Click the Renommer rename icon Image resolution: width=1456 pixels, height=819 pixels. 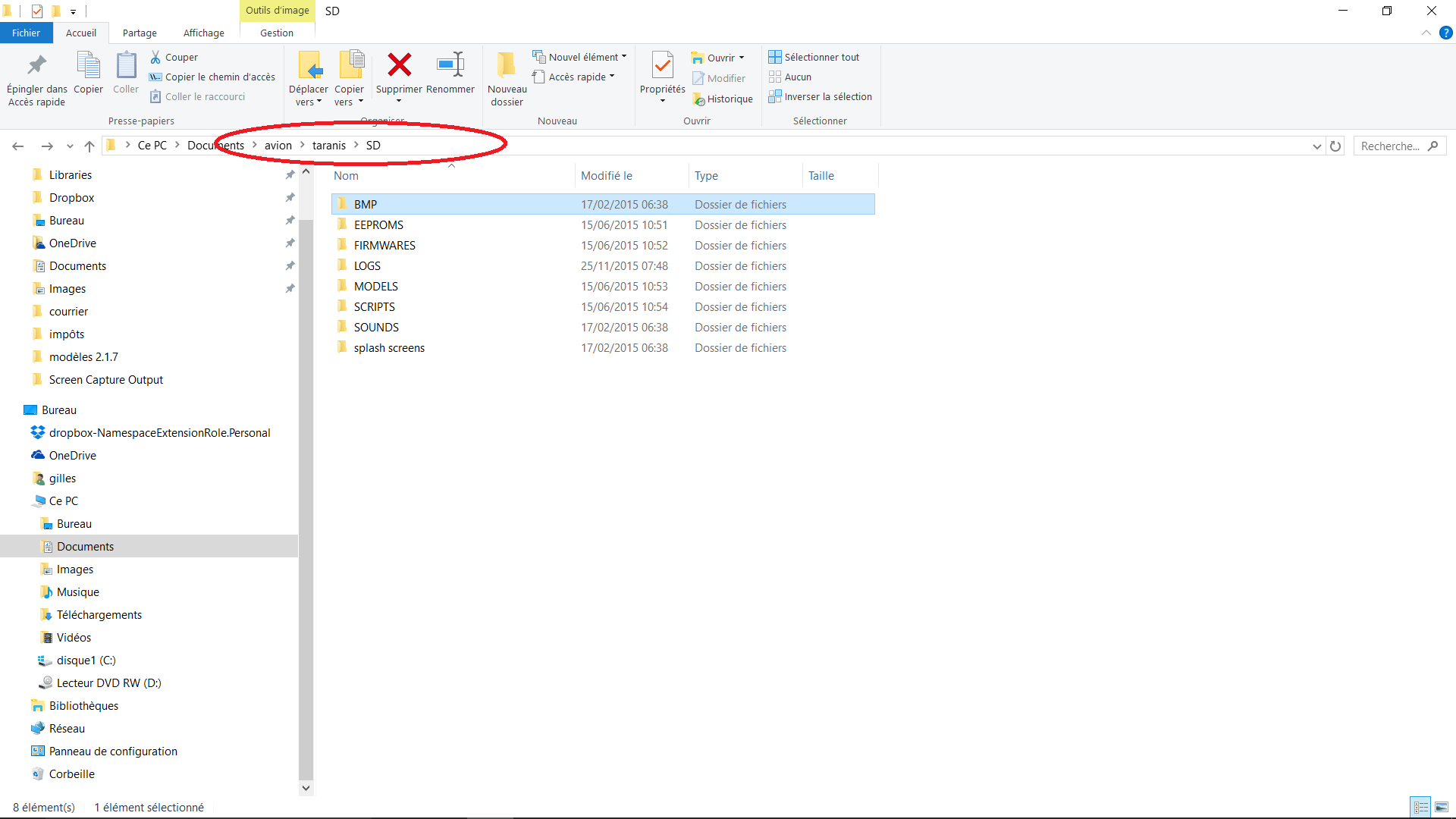450,65
